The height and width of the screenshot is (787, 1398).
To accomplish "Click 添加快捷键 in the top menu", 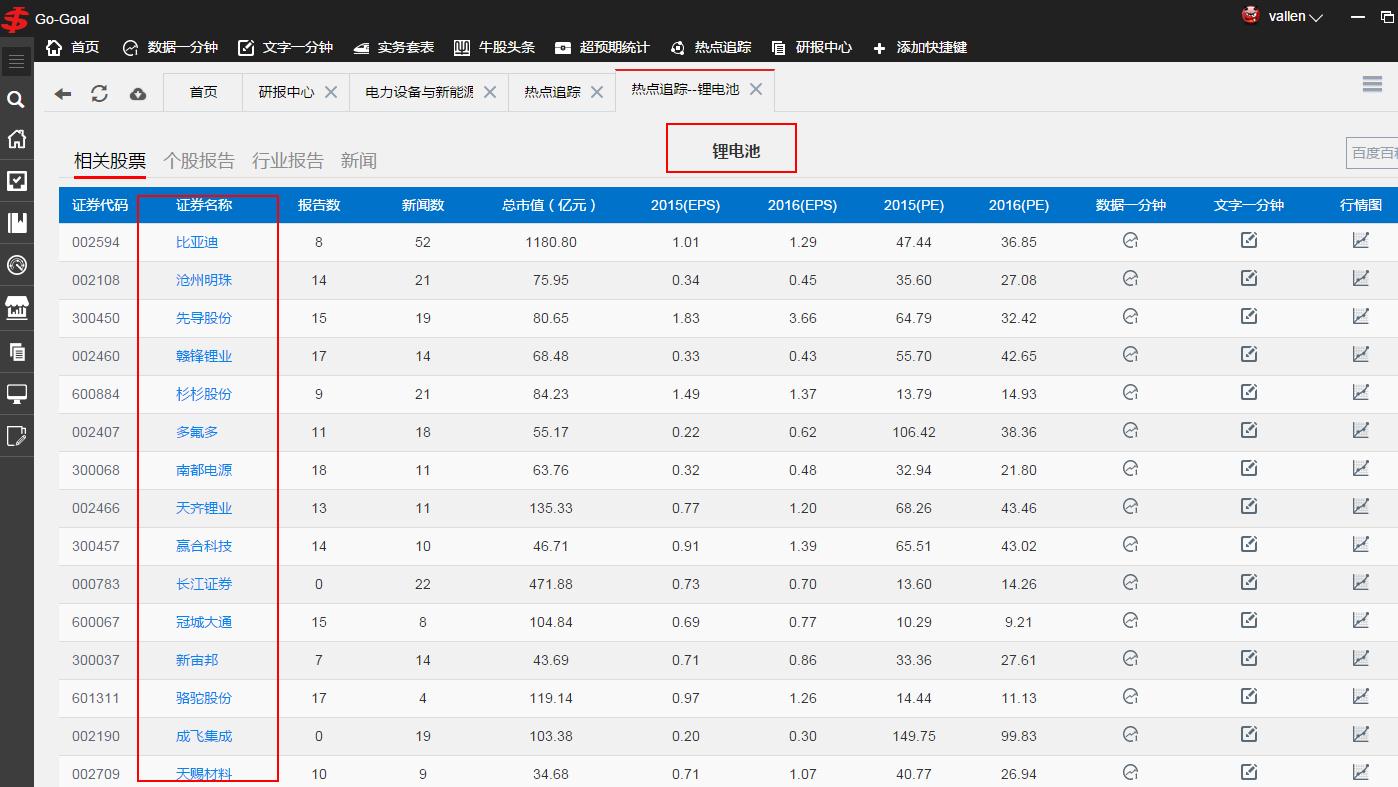I will click(x=920, y=47).
